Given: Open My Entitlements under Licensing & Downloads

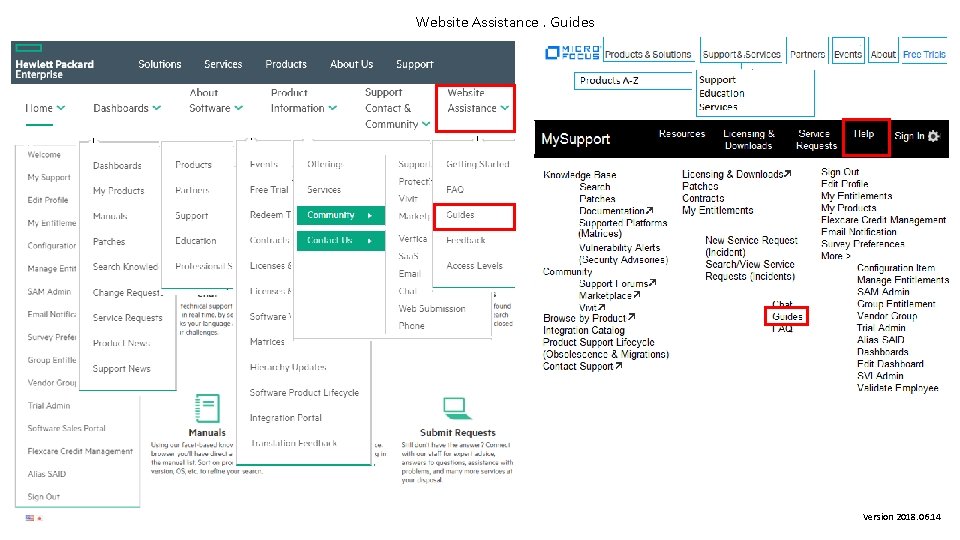Looking at the screenshot, I should click(x=718, y=211).
